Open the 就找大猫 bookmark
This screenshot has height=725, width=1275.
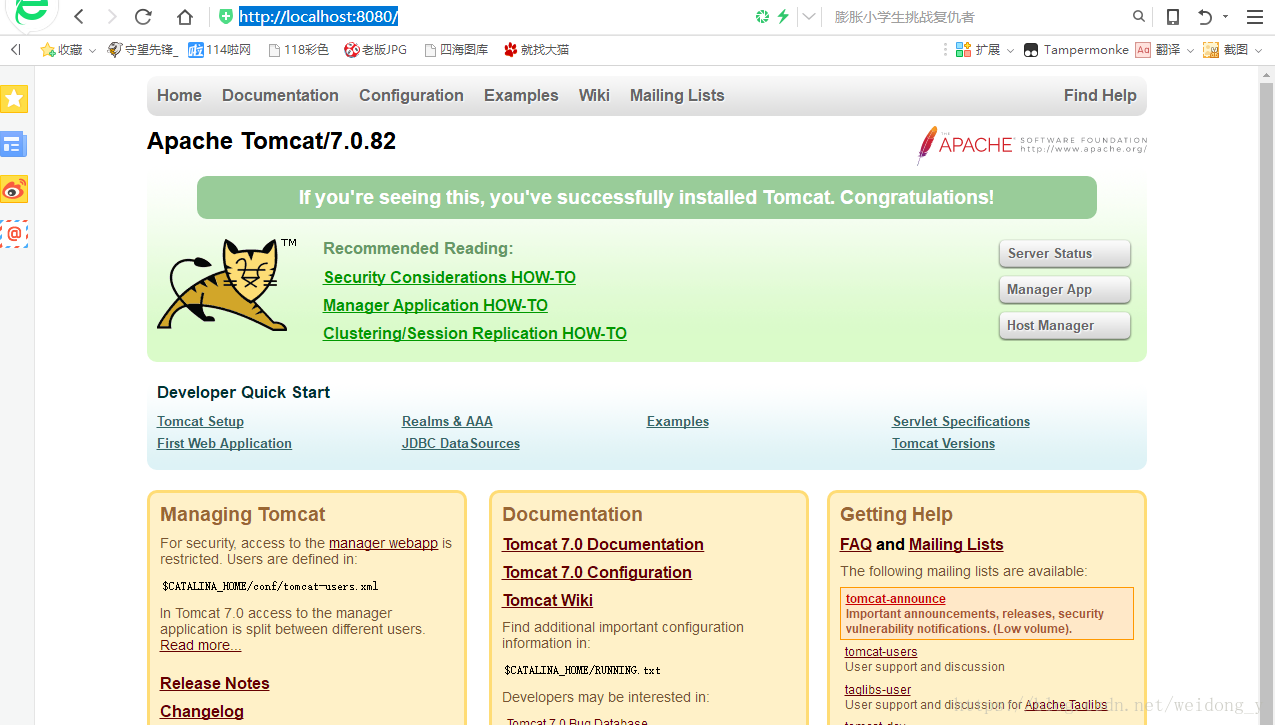536,49
